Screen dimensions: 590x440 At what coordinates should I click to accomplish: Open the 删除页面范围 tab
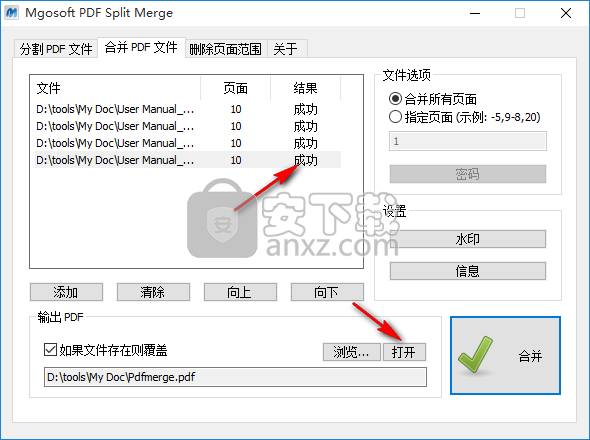(x=226, y=49)
